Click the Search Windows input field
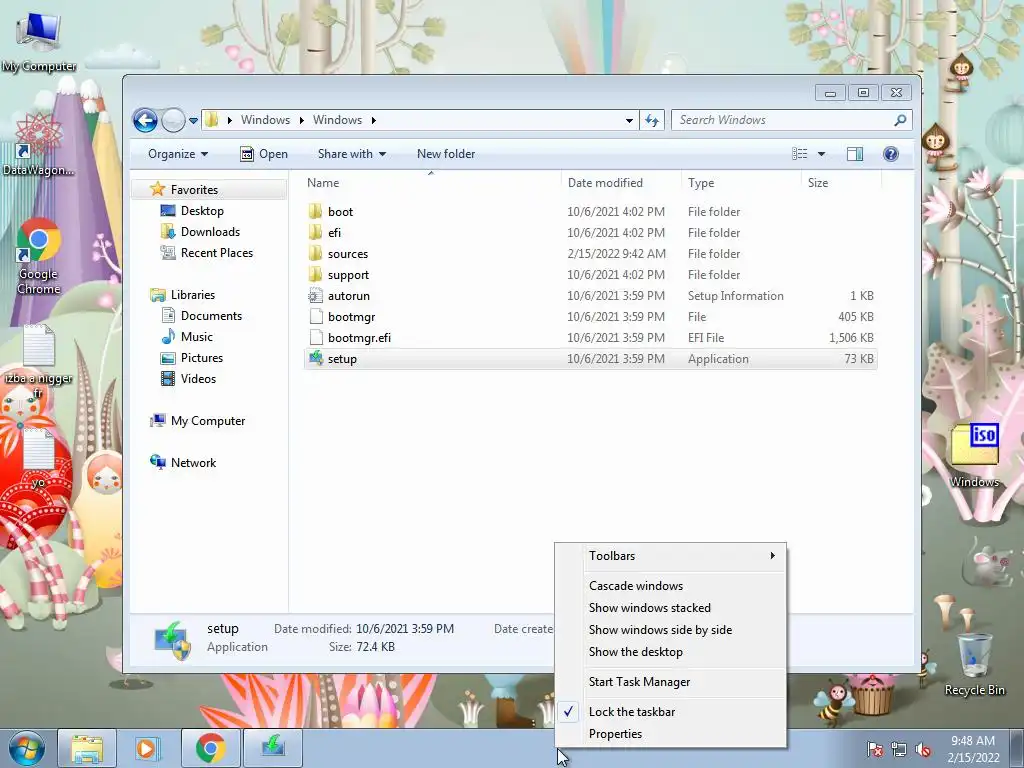This screenshot has width=1024, height=768. [784, 120]
